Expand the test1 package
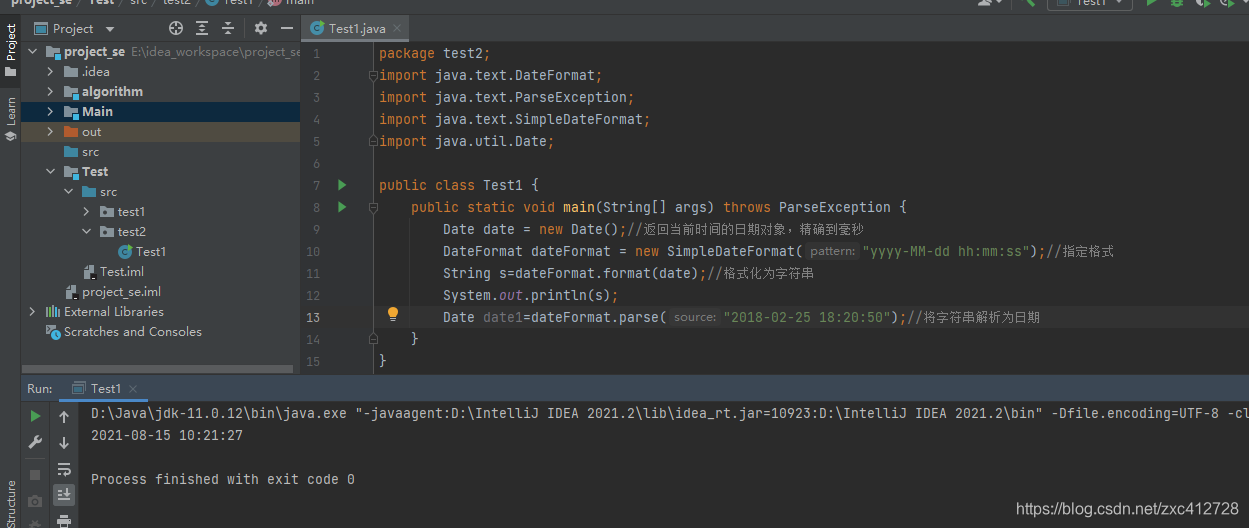Viewport: 1249px width, 528px height. pyautogui.click(x=86, y=212)
